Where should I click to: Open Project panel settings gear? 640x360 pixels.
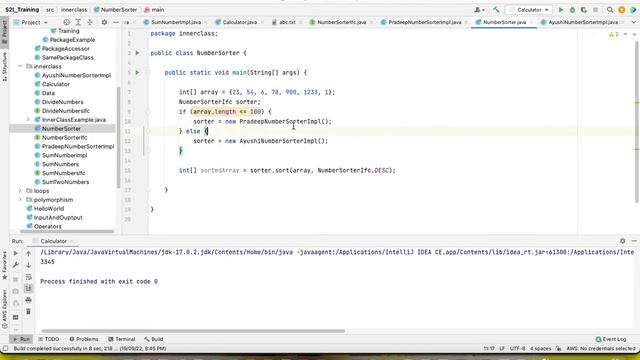coord(104,22)
